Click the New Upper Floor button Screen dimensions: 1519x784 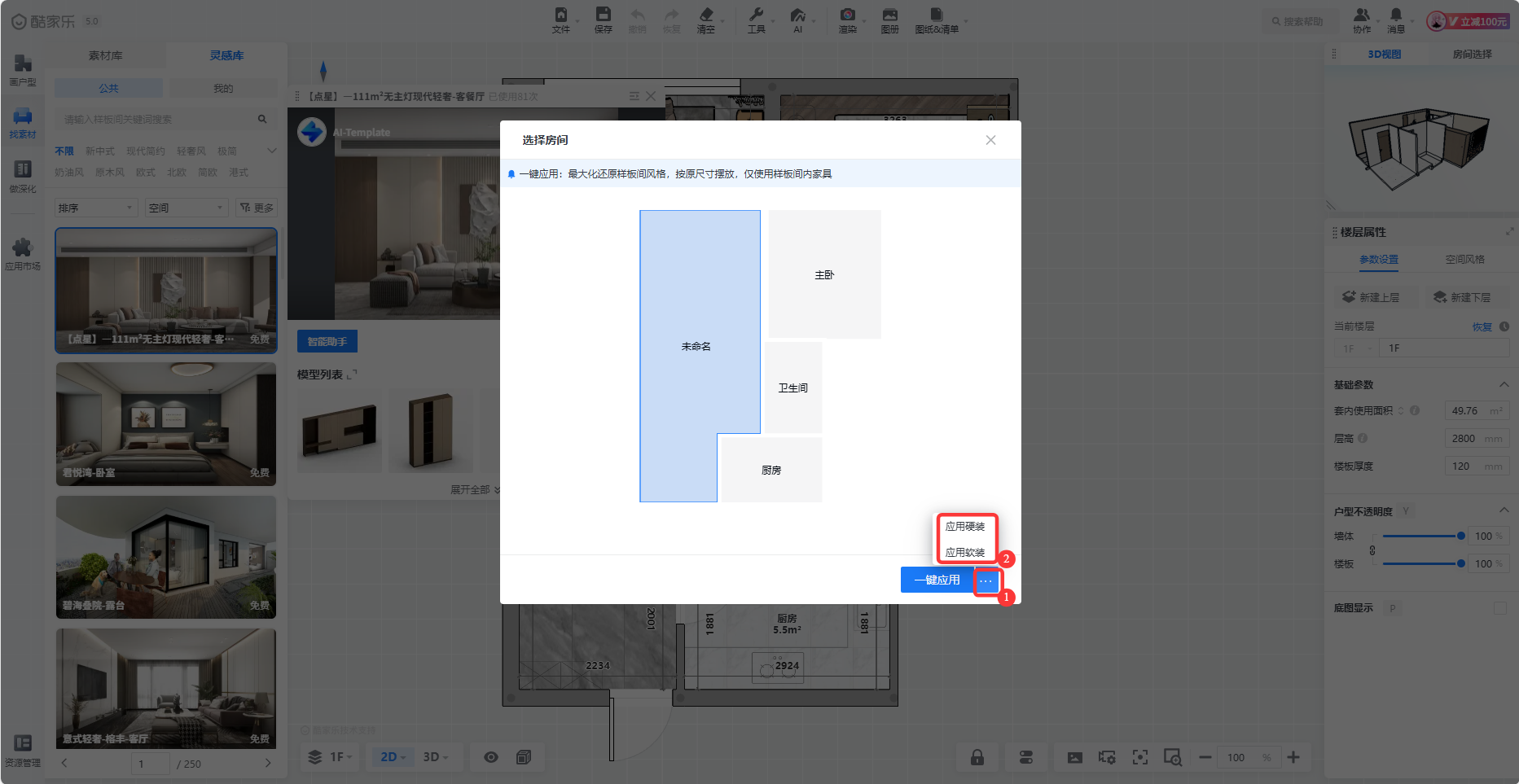pos(1372,297)
